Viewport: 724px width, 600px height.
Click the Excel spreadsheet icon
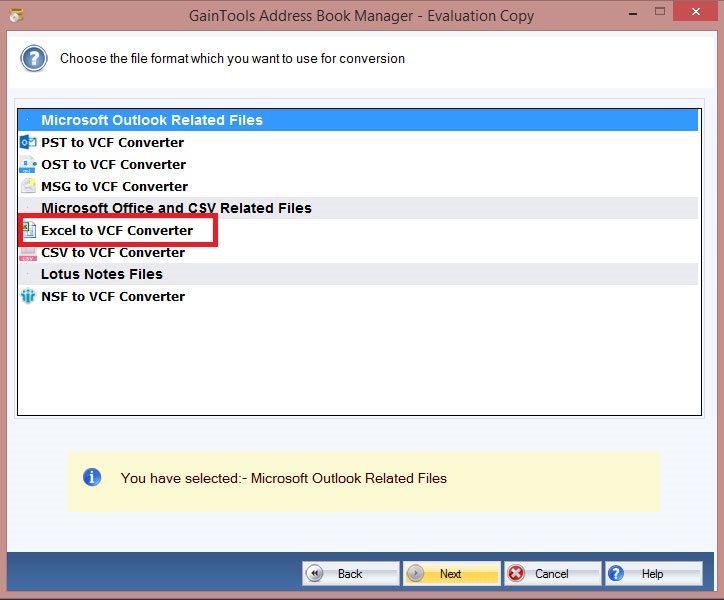click(x=29, y=230)
